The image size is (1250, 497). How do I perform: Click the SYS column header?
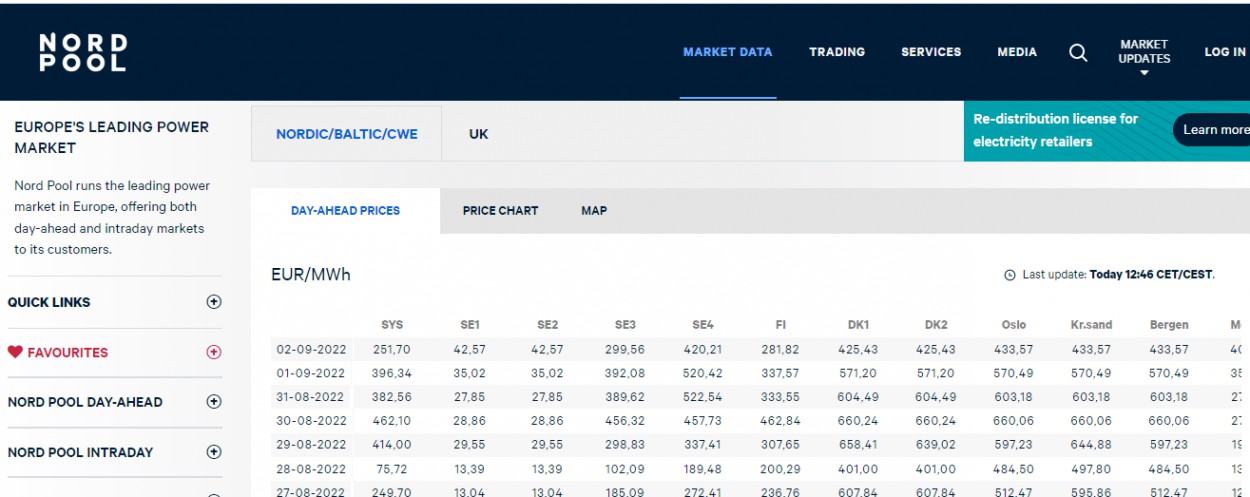392,325
